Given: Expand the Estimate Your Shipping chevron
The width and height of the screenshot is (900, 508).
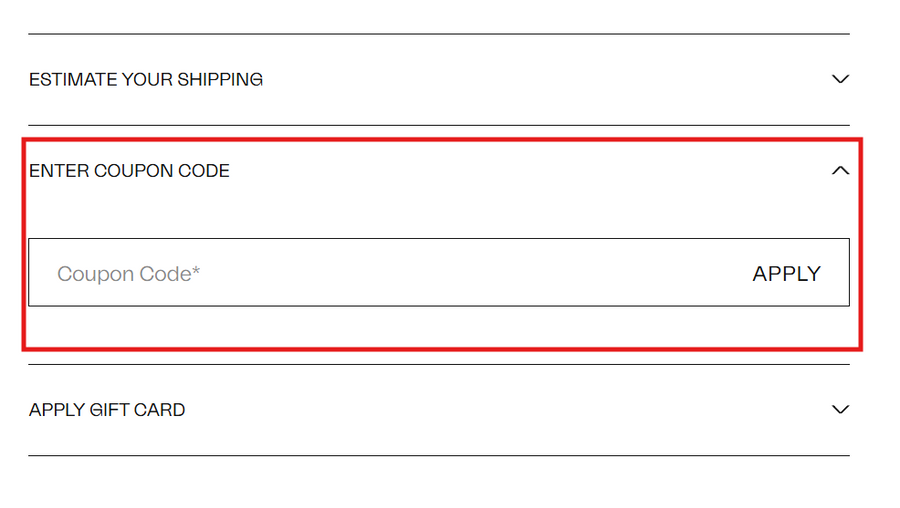Looking at the screenshot, I should click(x=840, y=79).
